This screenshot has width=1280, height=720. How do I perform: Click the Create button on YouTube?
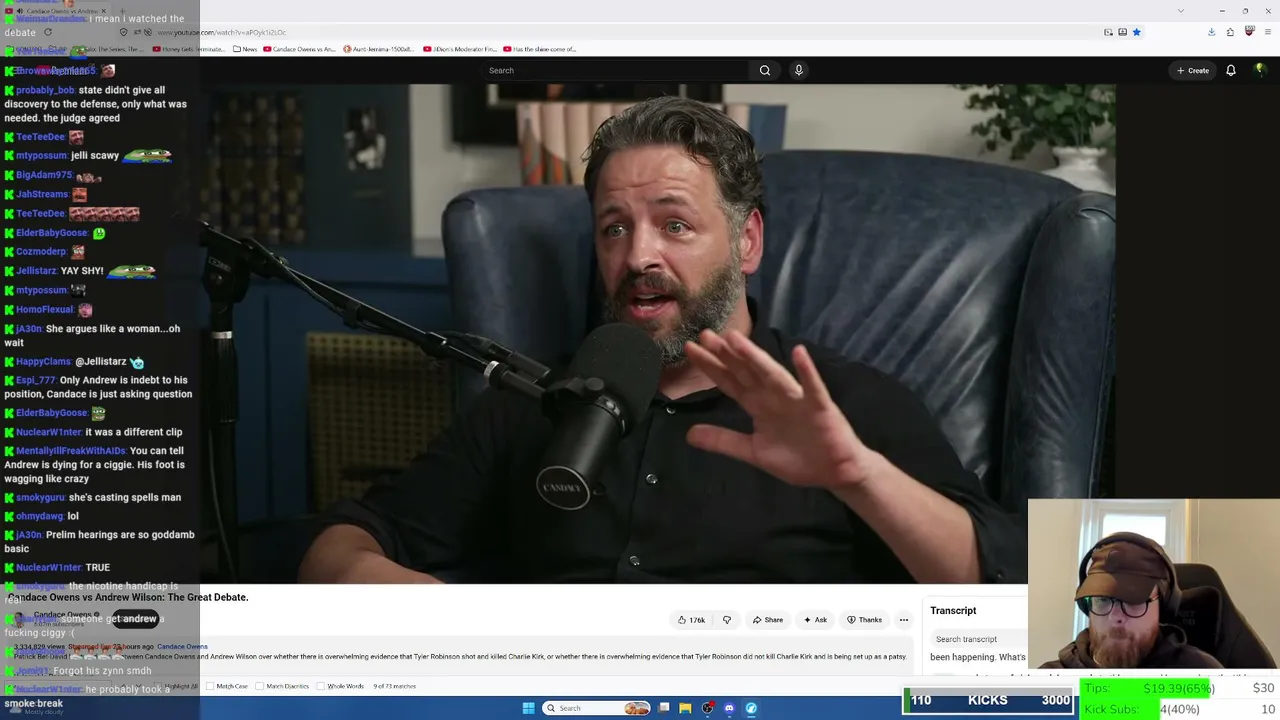click(x=1193, y=70)
